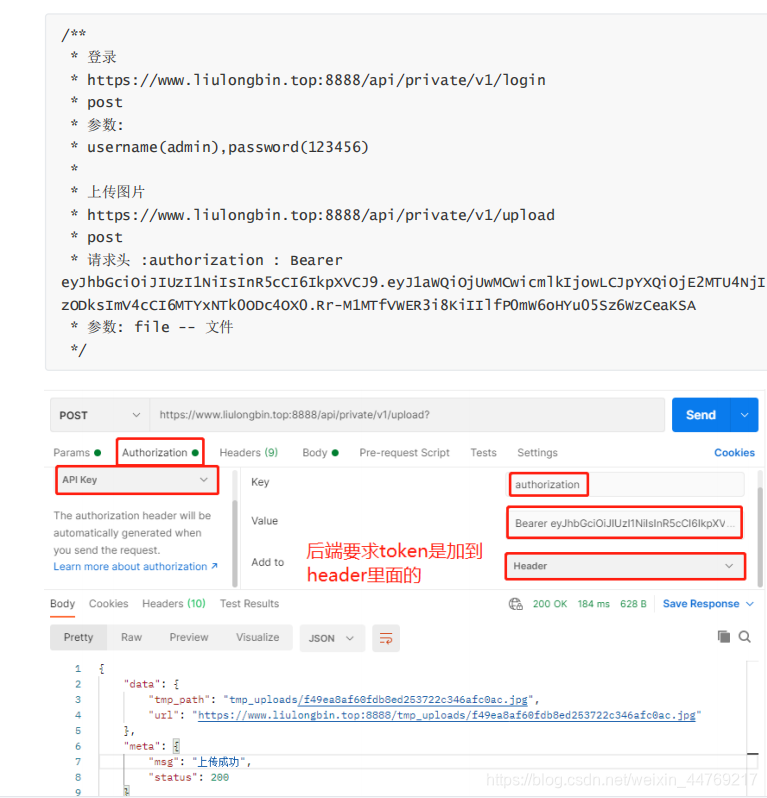Click the Cookies link at the right
Image resolution: width=767 pixels, height=798 pixels.
(734, 452)
